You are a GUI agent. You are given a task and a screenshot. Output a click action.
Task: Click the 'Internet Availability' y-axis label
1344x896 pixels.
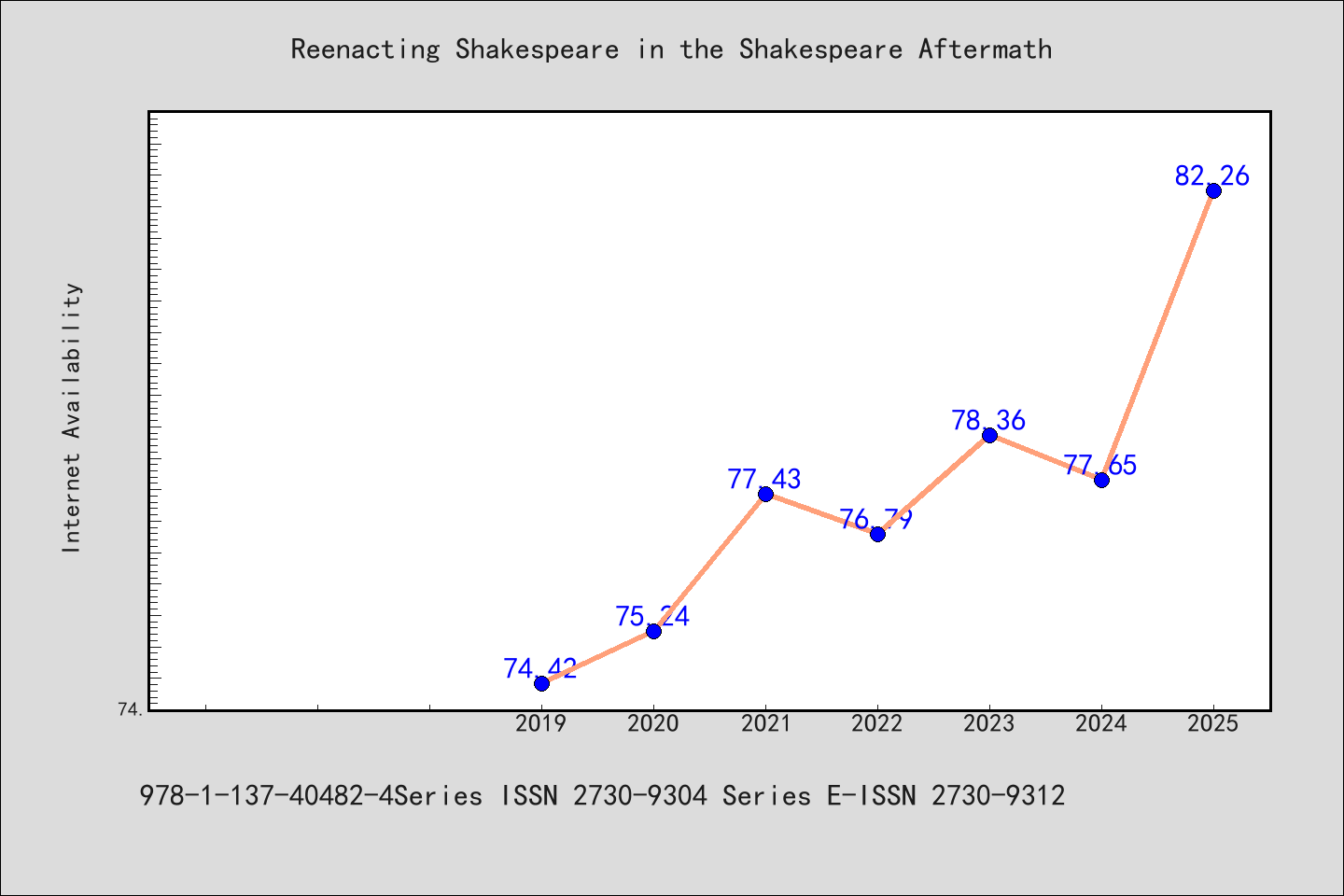(72, 417)
